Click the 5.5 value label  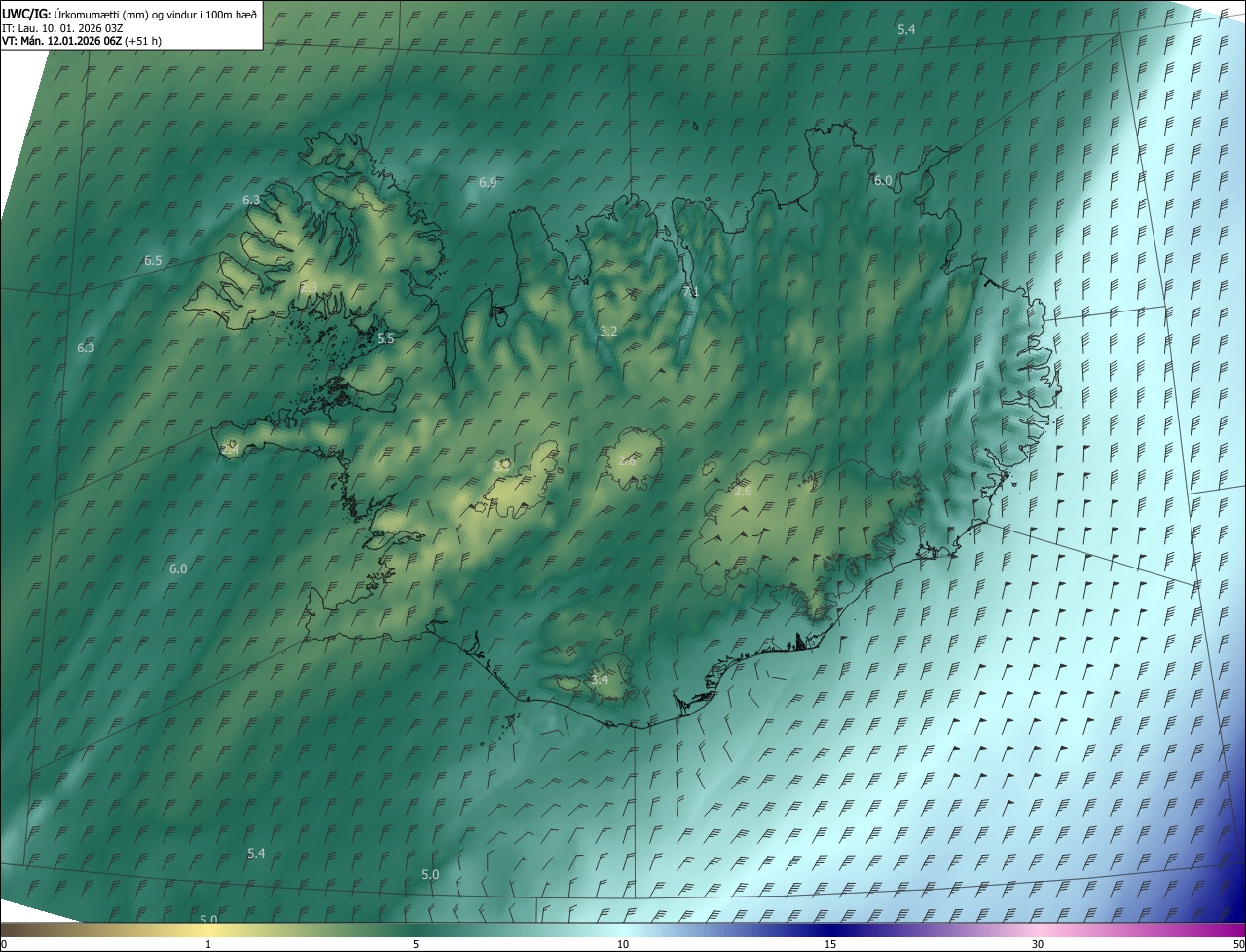click(385, 339)
